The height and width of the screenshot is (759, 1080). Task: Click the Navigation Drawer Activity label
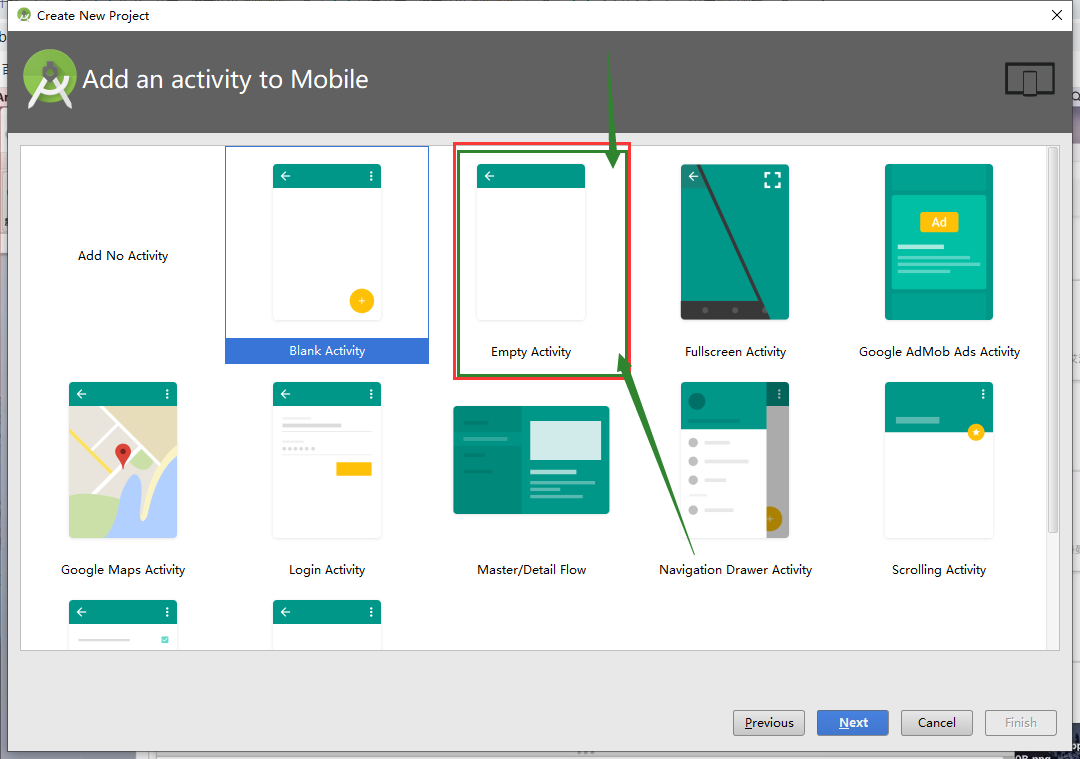[x=735, y=570]
